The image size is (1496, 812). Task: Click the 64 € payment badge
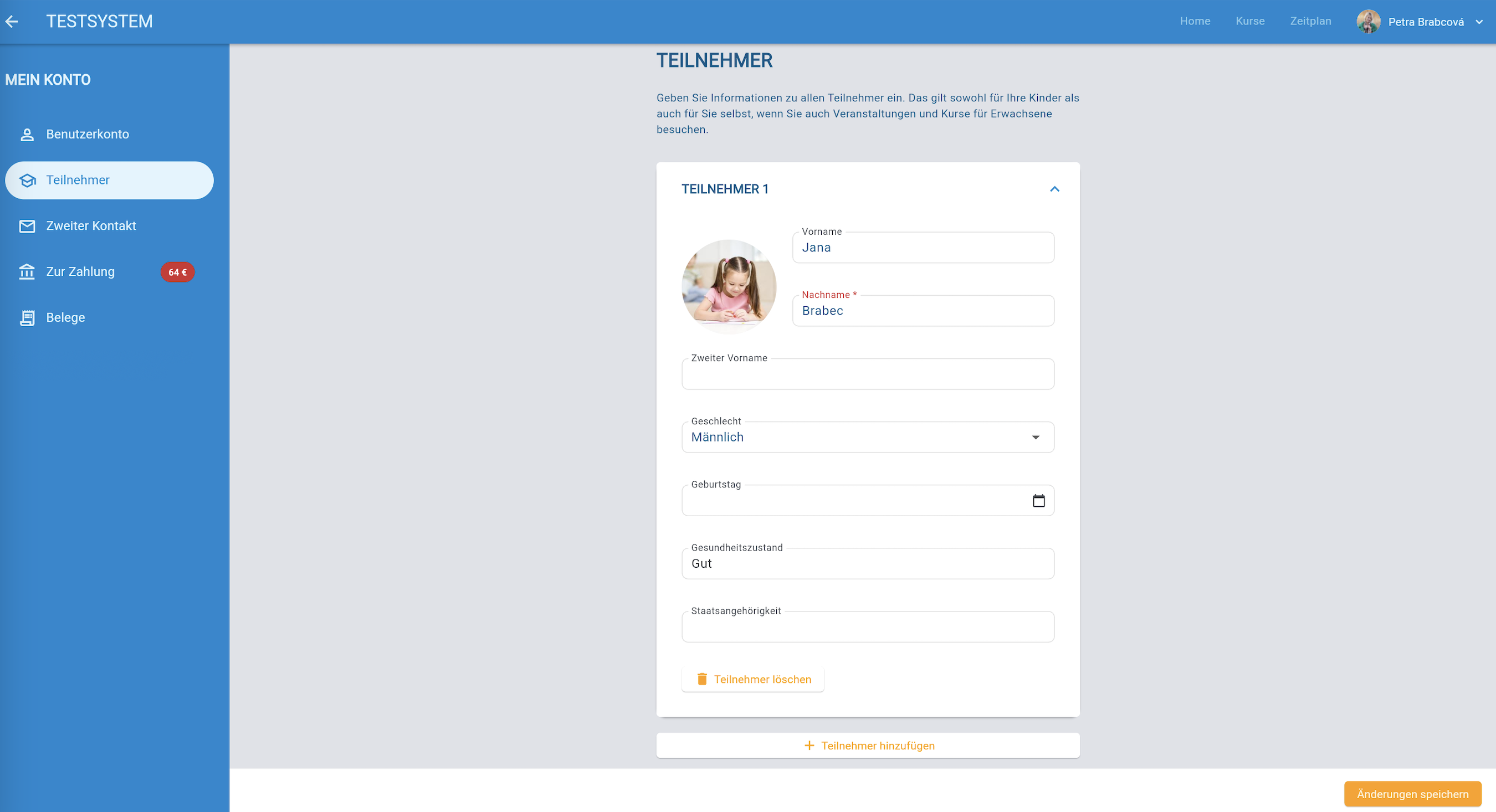177,272
